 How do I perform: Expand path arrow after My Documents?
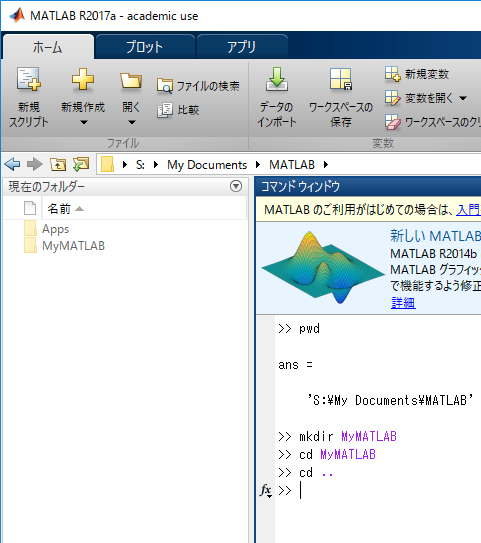[258, 164]
